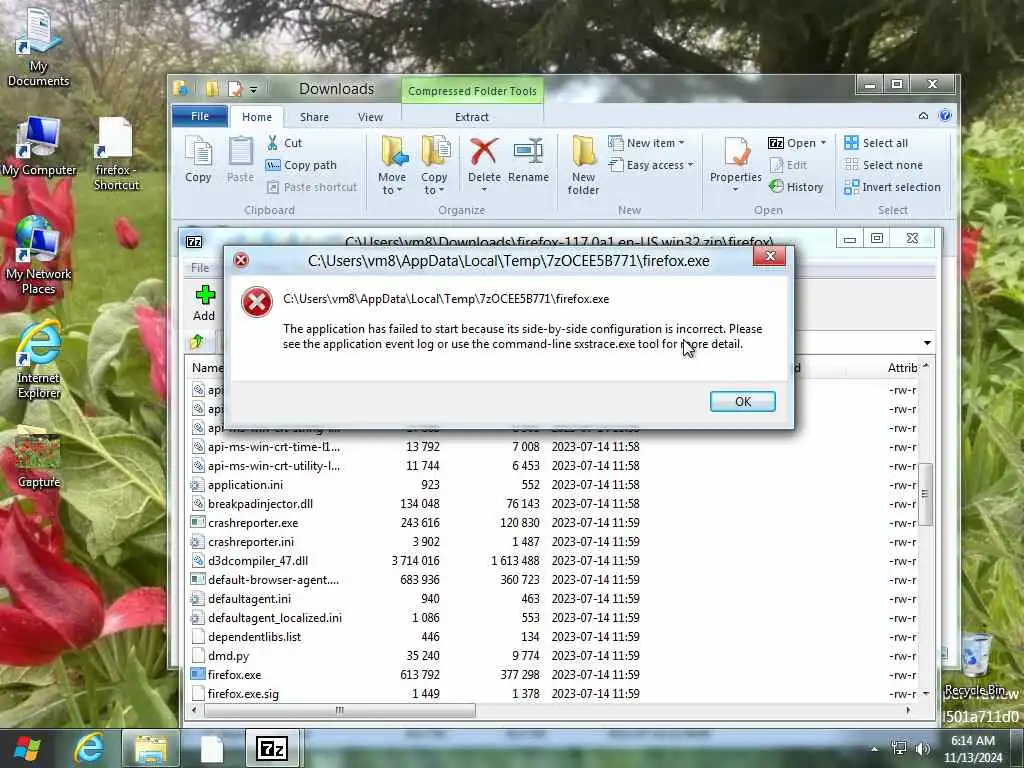Select crashreporter.exe in the list
Viewport: 1024px width, 768px height.
pos(253,523)
